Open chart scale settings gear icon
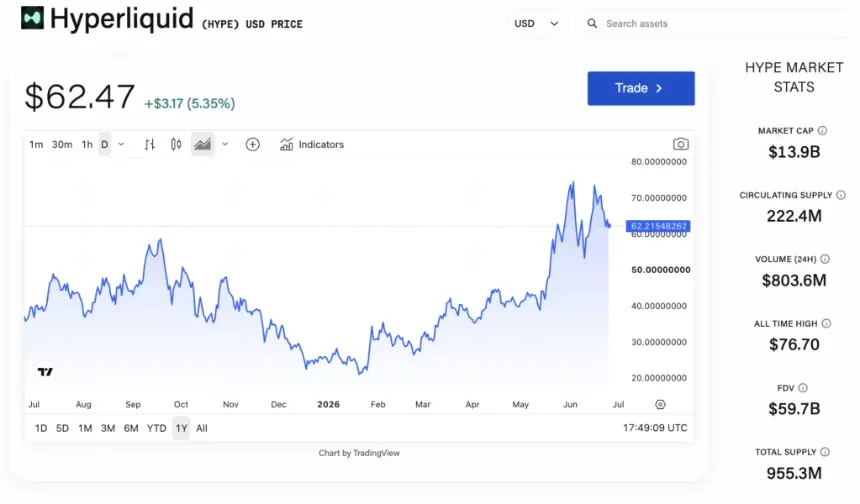The width and height of the screenshot is (860, 504). (x=660, y=404)
